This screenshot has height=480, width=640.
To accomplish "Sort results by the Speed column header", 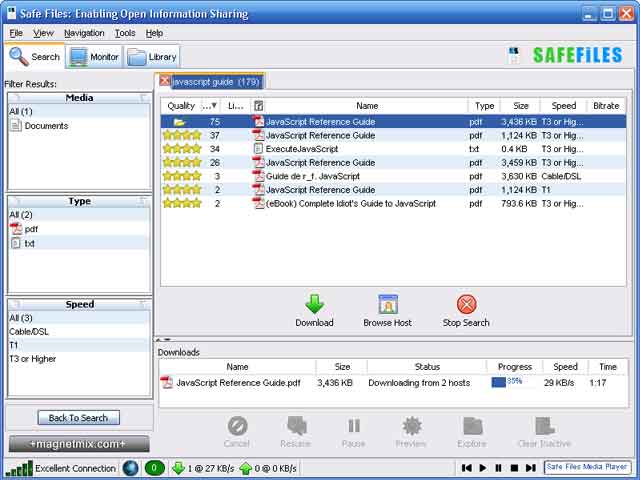I will [x=564, y=106].
